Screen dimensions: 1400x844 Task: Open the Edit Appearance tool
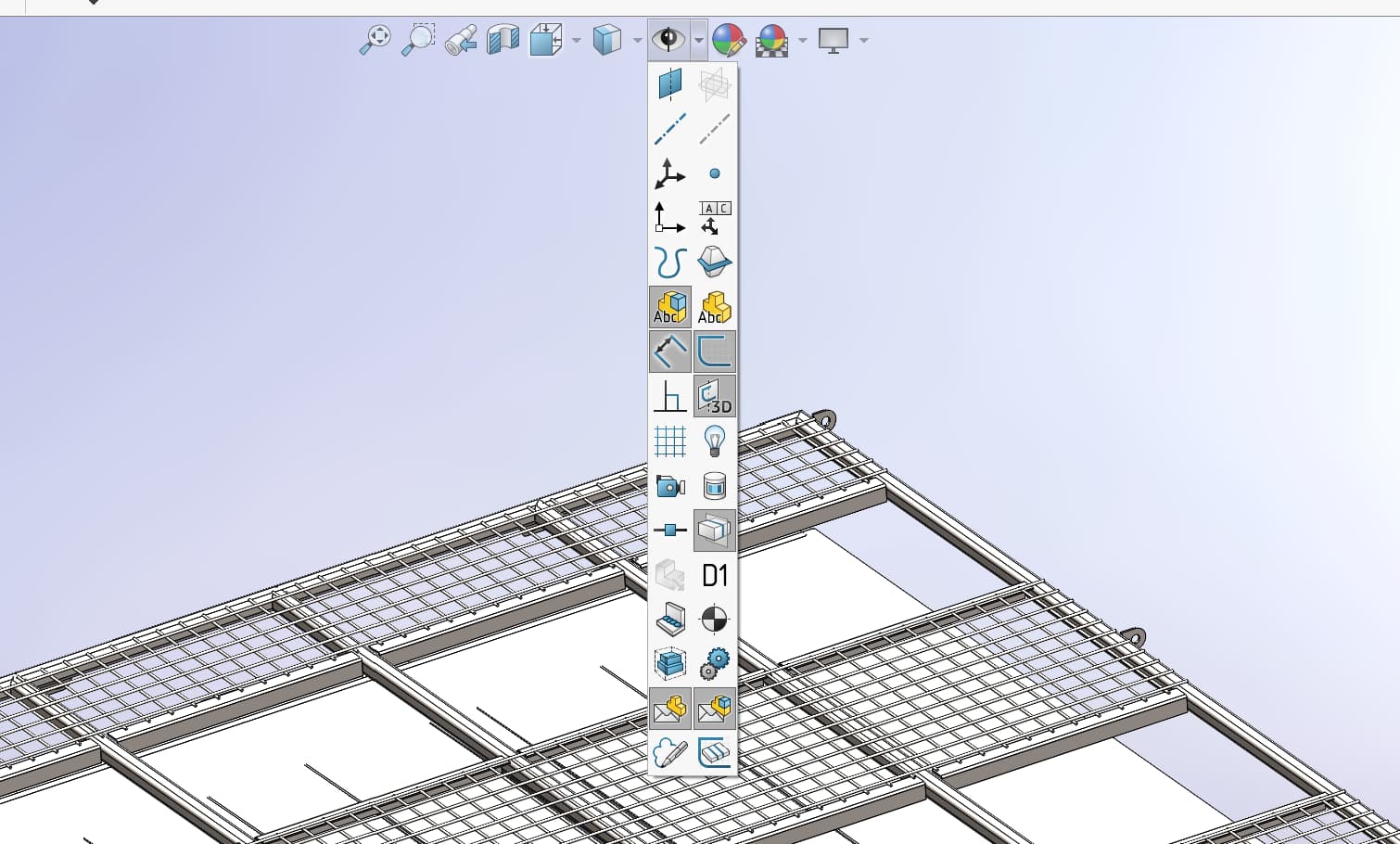point(729,40)
